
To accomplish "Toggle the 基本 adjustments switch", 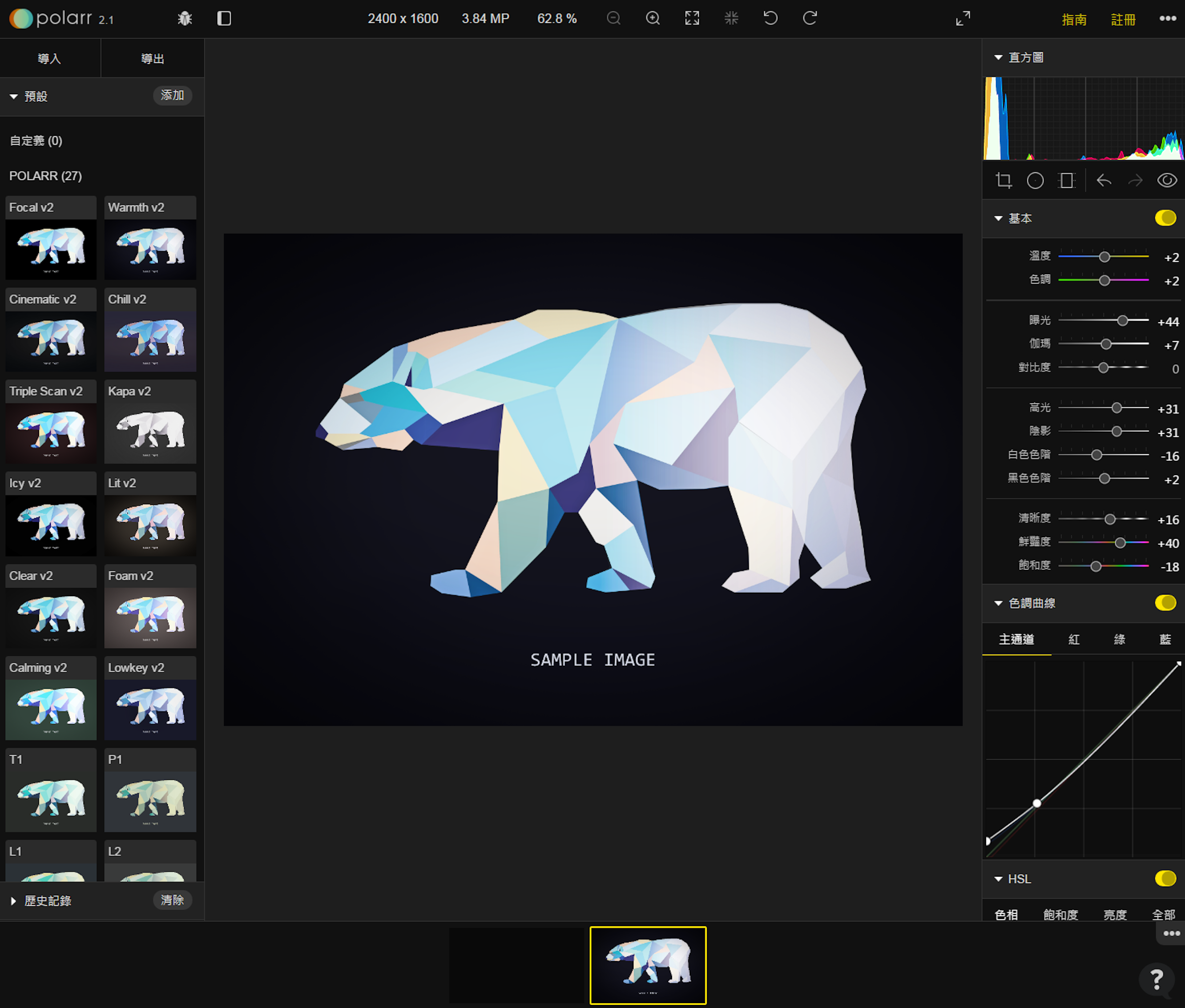I will coord(1166,218).
